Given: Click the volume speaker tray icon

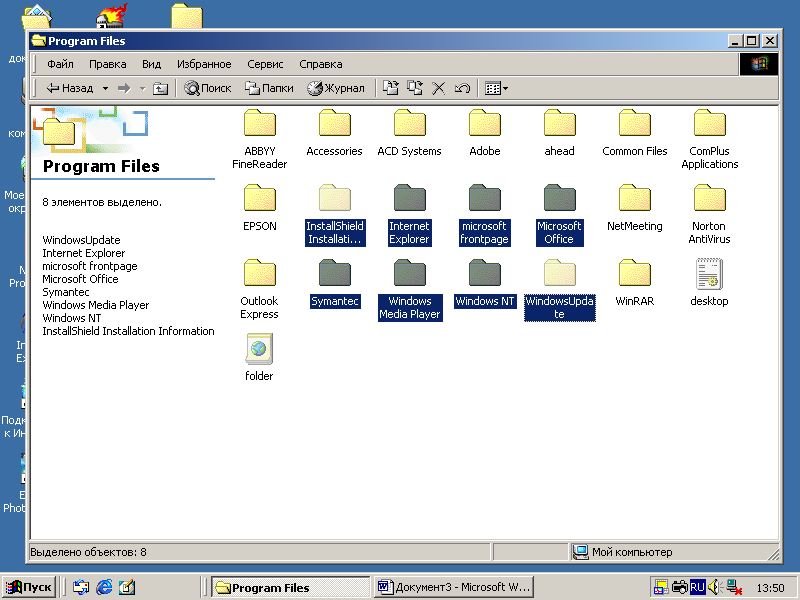Looking at the screenshot, I should point(714,587).
